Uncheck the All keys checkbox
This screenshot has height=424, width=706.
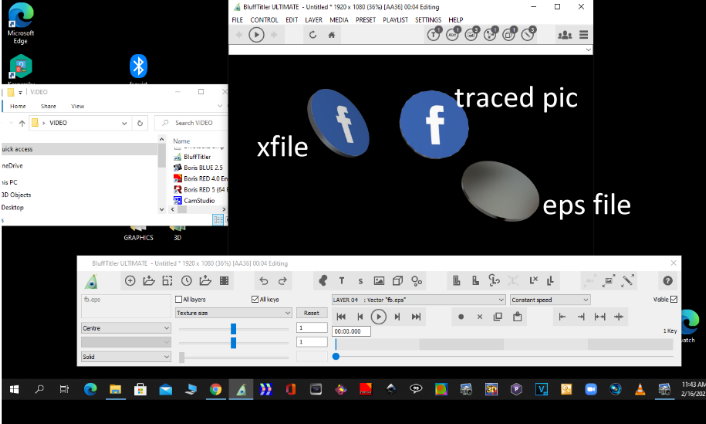pos(255,299)
